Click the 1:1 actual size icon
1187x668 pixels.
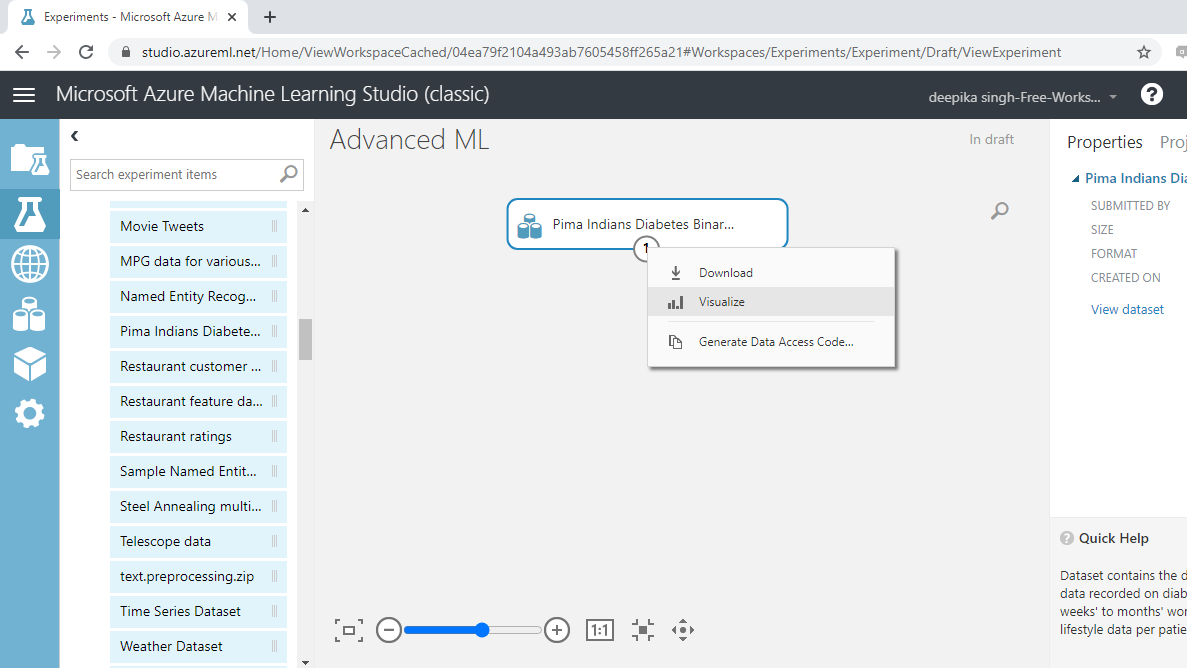[x=600, y=630]
